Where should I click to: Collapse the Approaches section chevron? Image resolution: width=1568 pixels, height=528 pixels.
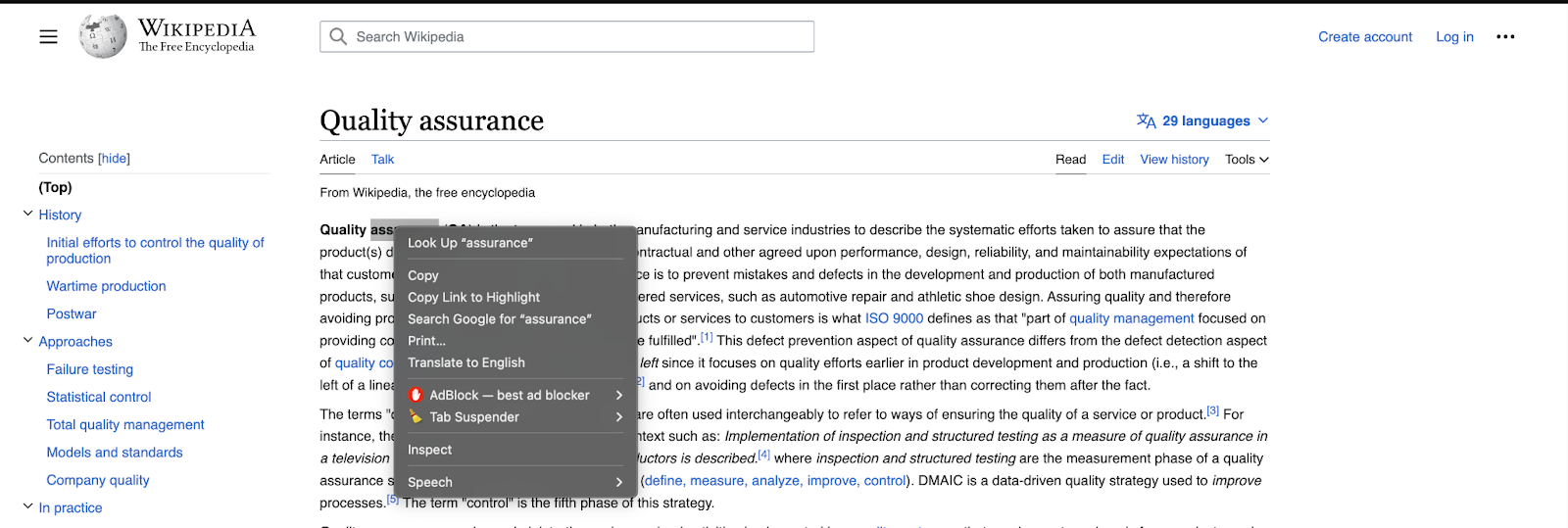27,340
